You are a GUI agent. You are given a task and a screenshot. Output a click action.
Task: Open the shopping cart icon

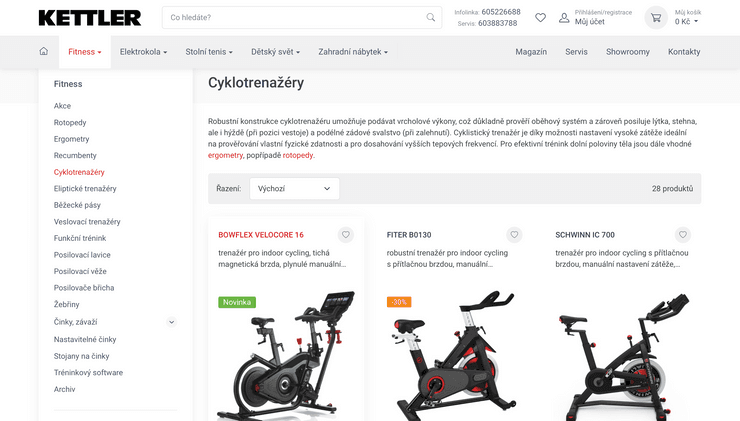coord(656,18)
